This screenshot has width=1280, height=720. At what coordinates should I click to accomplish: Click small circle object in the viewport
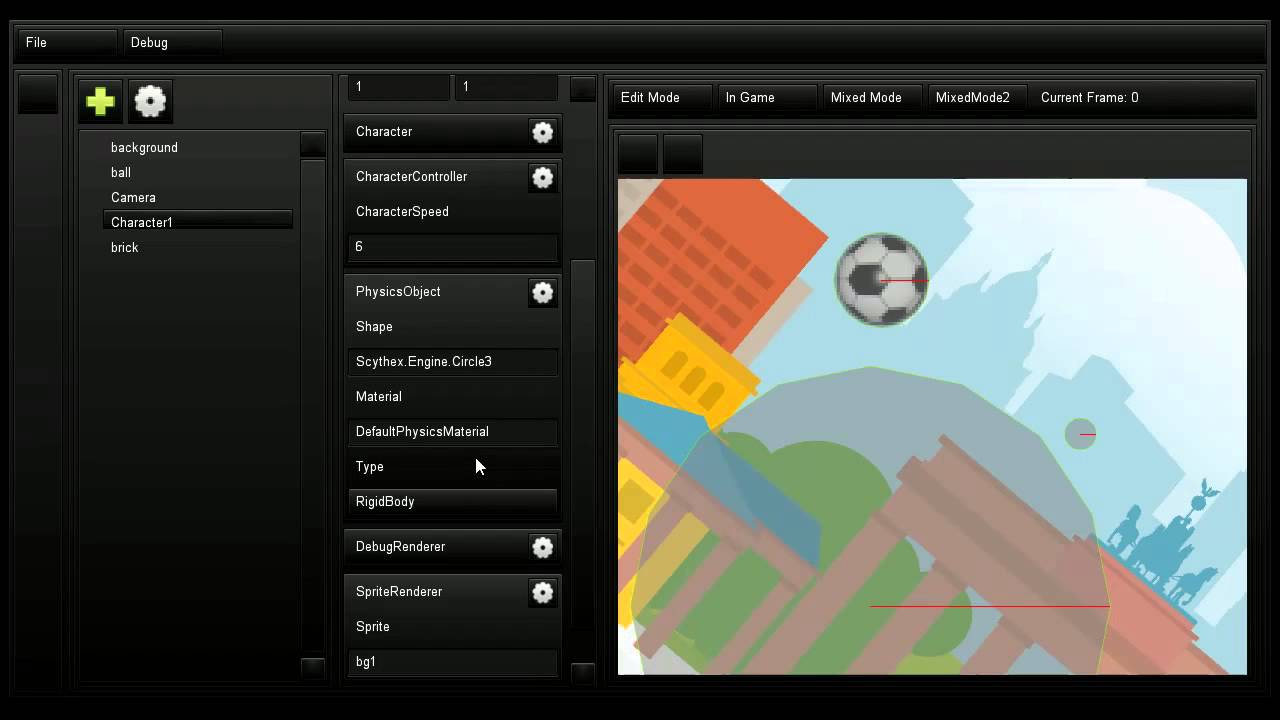(x=1080, y=434)
